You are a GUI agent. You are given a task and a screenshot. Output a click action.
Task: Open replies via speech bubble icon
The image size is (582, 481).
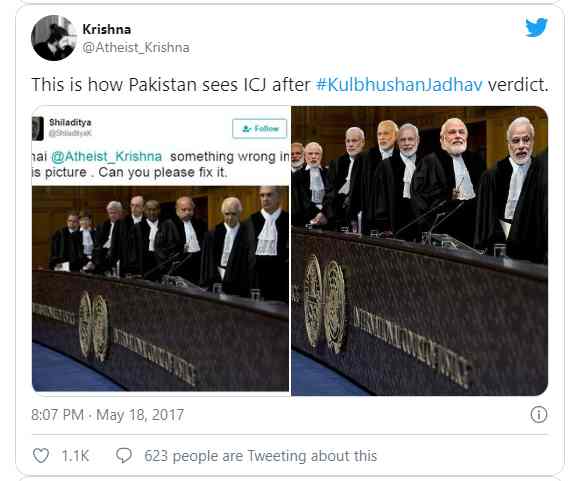click(x=124, y=455)
